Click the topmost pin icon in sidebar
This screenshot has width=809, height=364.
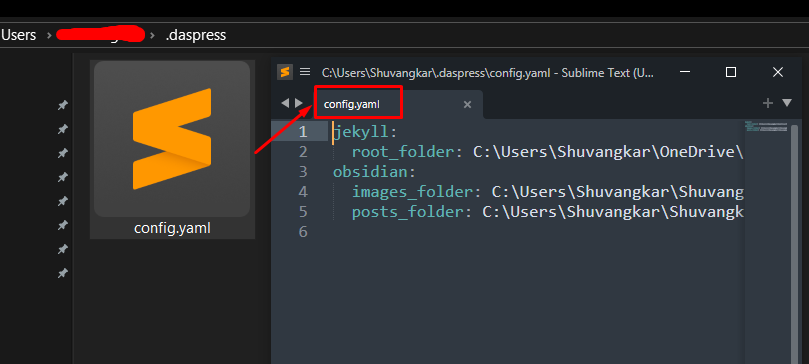click(62, 105)
